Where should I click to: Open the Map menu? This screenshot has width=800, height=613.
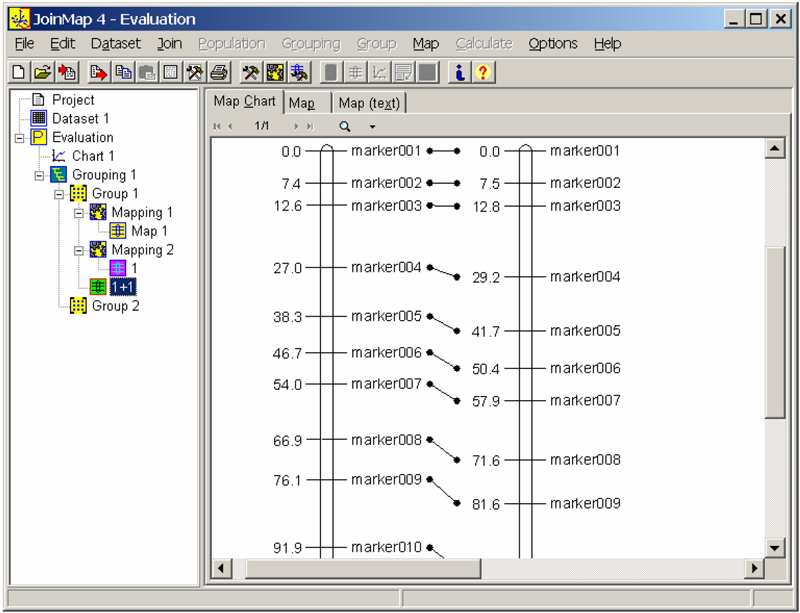point(426,44)
